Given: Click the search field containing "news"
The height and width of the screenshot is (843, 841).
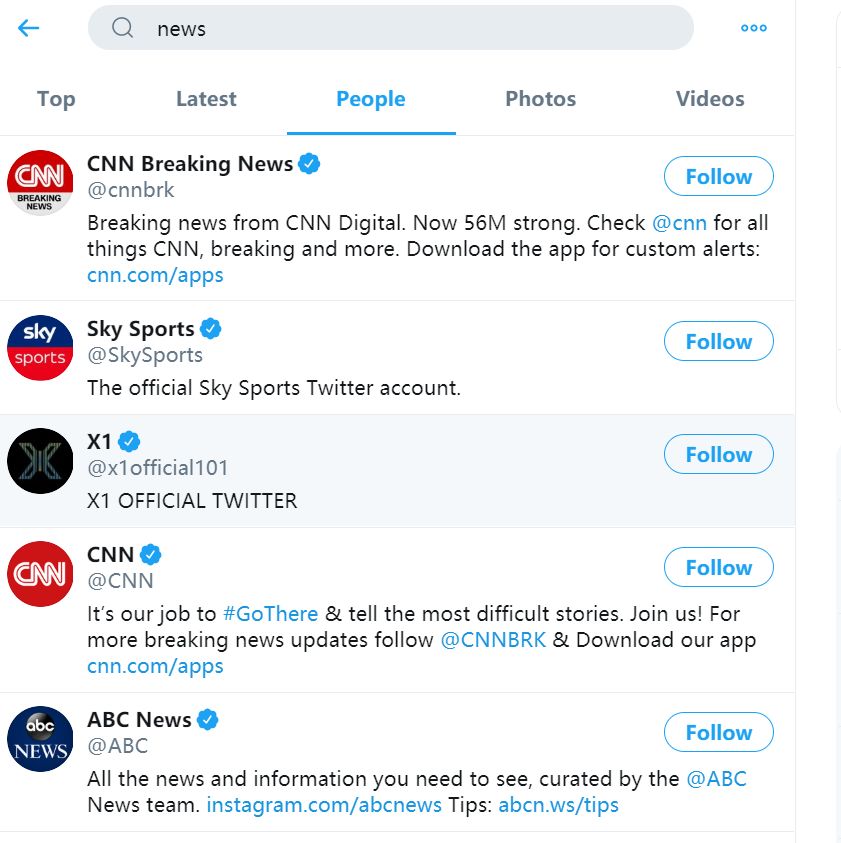Looking at the screenshot, I should click(400, 28).
